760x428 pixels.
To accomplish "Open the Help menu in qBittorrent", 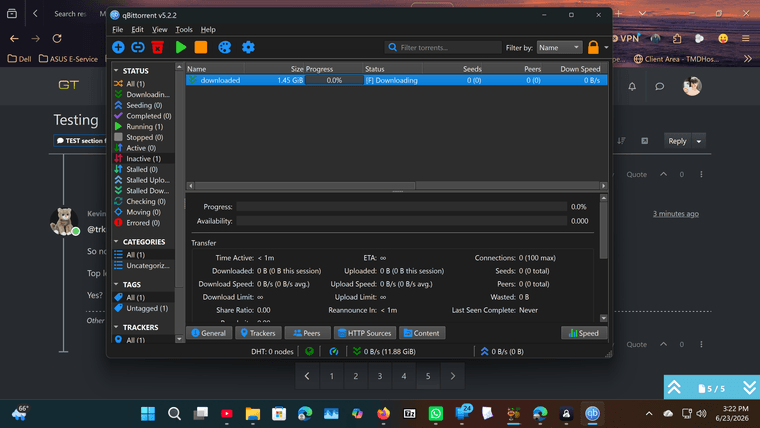I will [x=208, y=30].
